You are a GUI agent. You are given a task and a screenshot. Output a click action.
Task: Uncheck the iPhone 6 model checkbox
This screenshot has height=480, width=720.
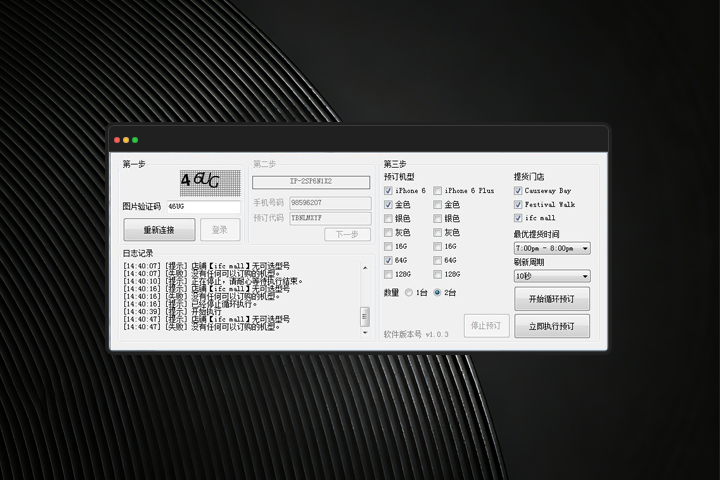(388, 191)
